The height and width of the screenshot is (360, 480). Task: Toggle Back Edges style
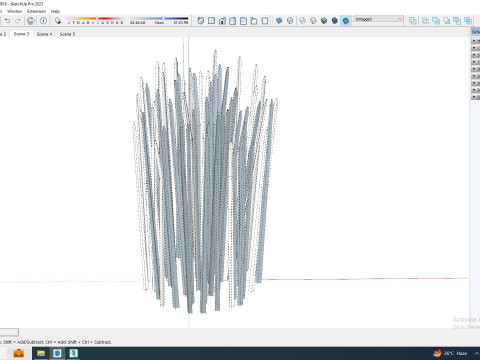tap(290, 21)
